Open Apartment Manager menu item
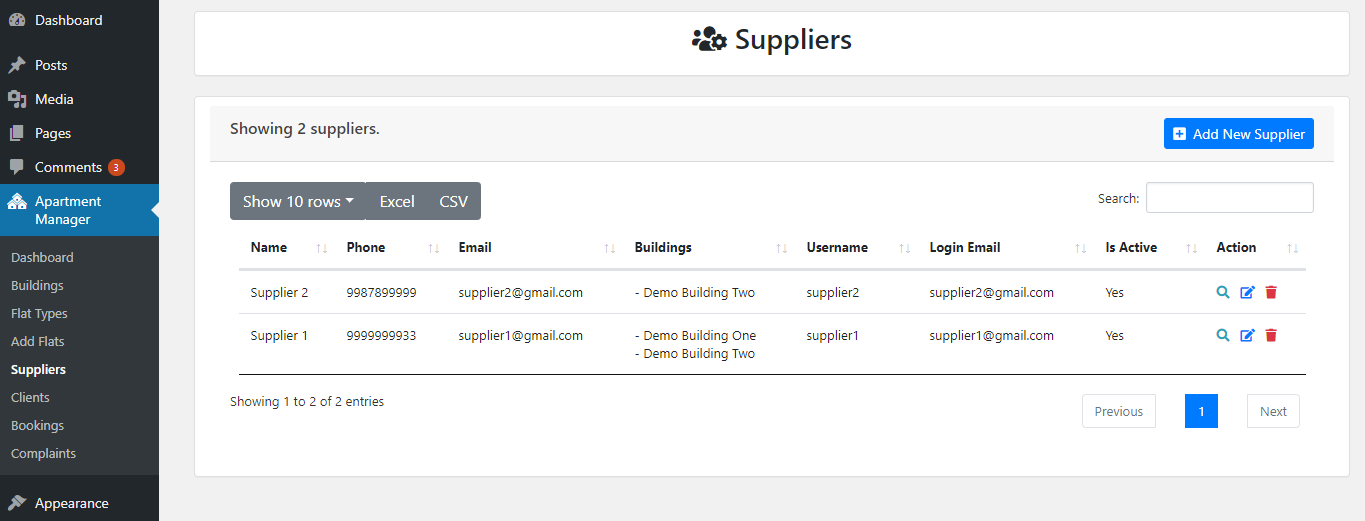Viewport: 1365px width, 521px height. pyautogui.click(x=79, y=210)
